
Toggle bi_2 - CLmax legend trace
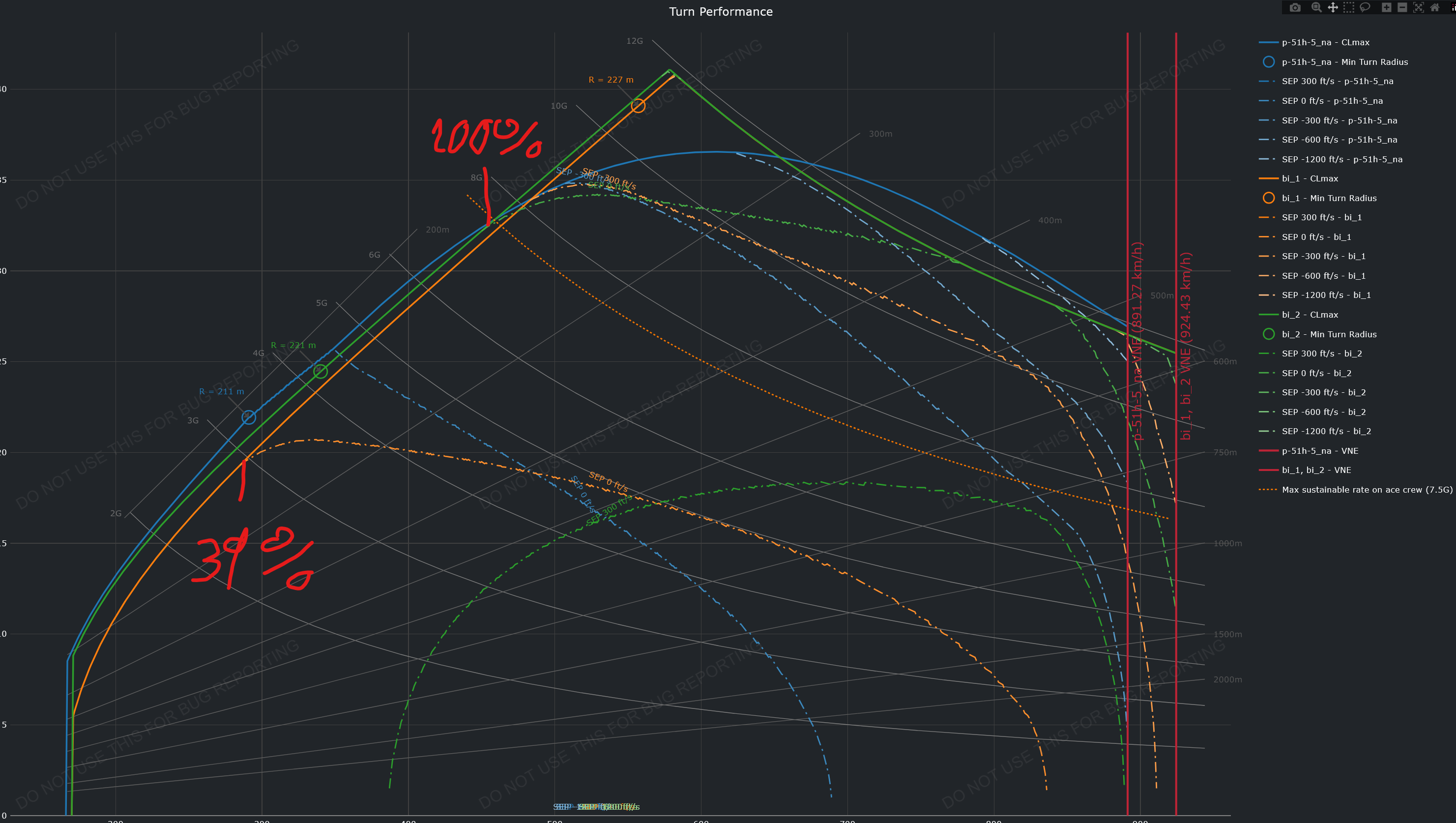(x=1310, y=315)
